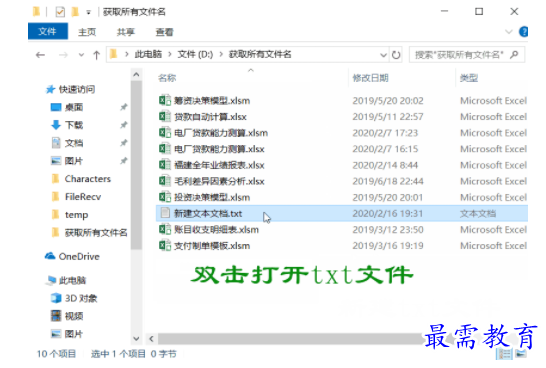The height and width of the screenshot is (368, 546).
Task: Sort by the 名称 column header
Action: pyautogui.click(x=167, y=78)
